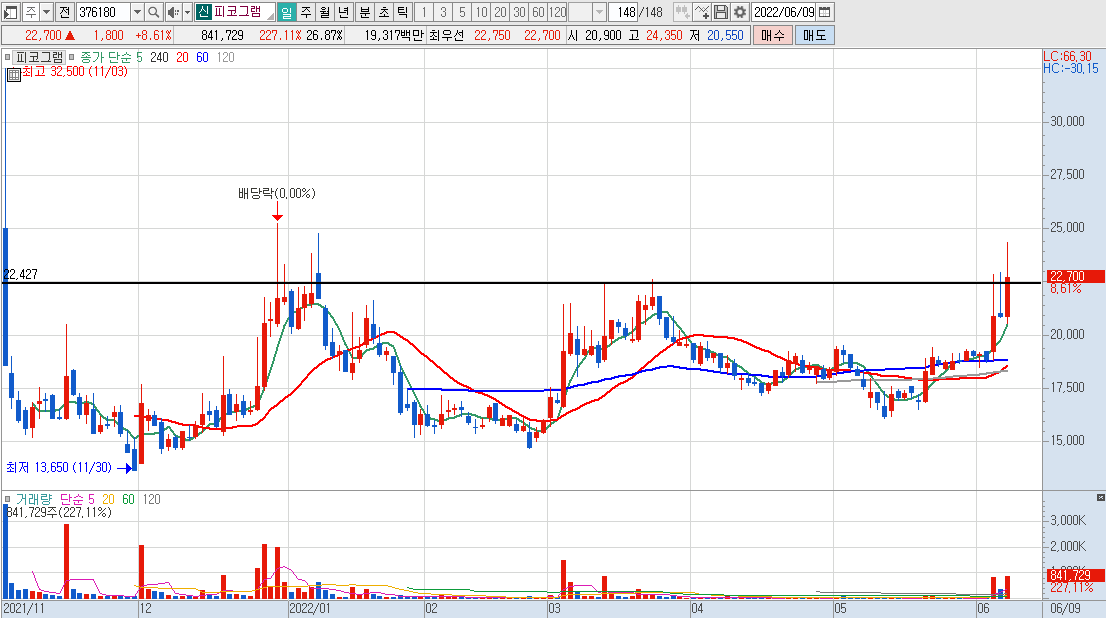Click the add indicator line icon
This screenshot has width=1106, height=618.
click(x=702, y=12)
